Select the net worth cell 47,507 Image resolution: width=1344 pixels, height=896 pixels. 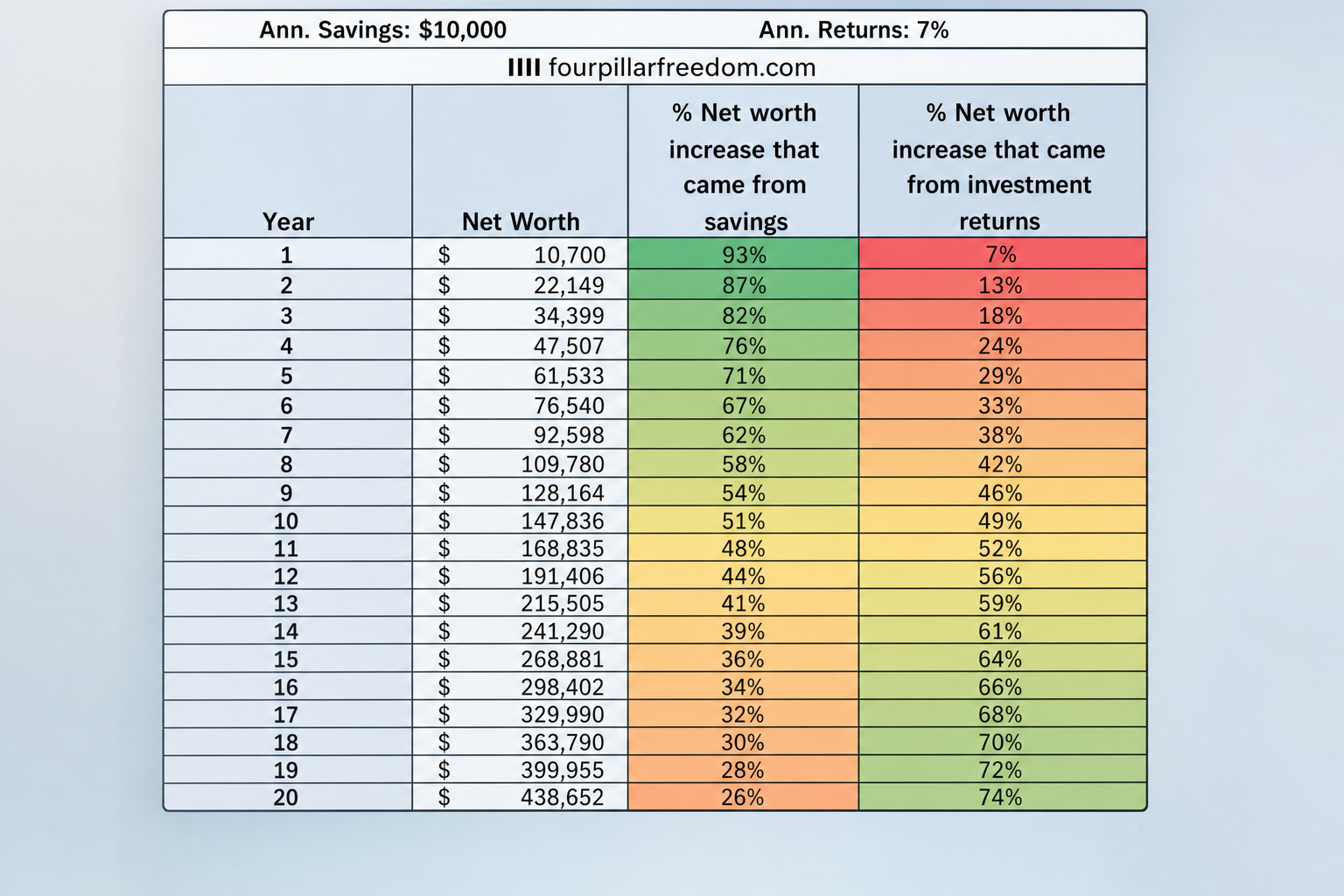521,346
